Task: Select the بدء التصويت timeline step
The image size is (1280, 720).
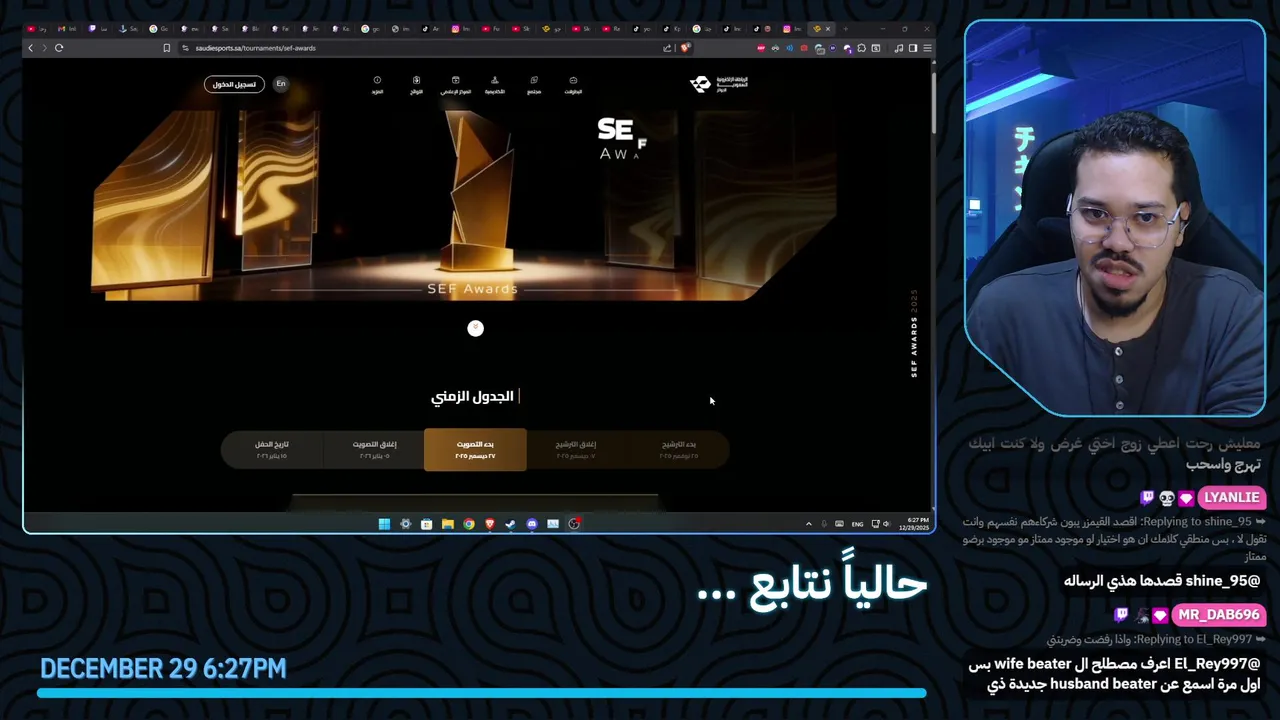Action: click(475, 449)
